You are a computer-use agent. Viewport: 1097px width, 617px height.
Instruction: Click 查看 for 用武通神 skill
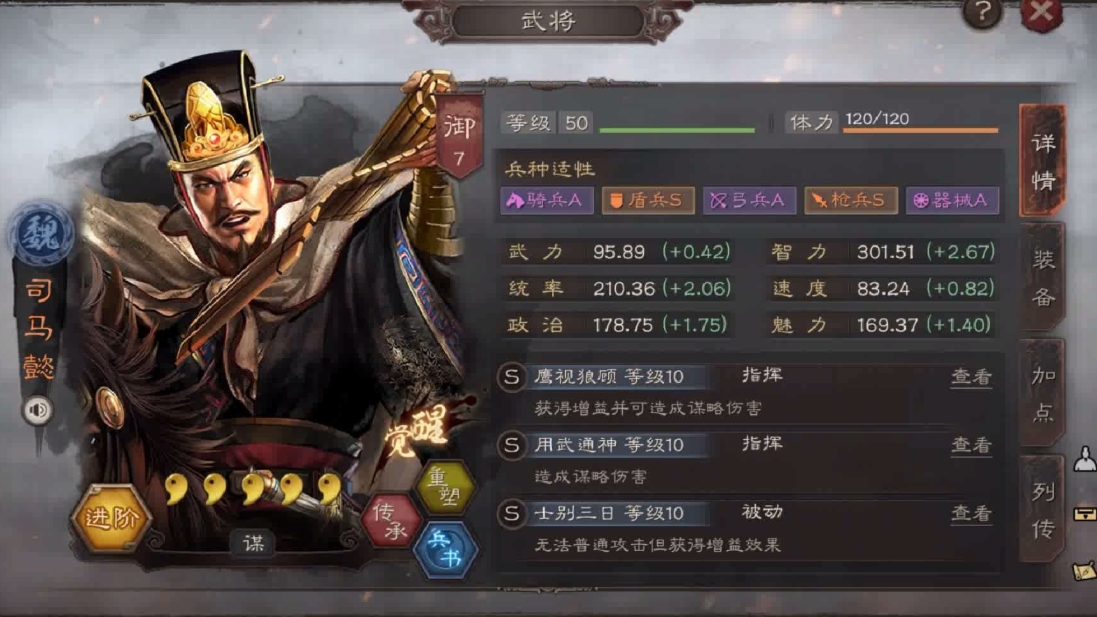click(x=971, y=446)
